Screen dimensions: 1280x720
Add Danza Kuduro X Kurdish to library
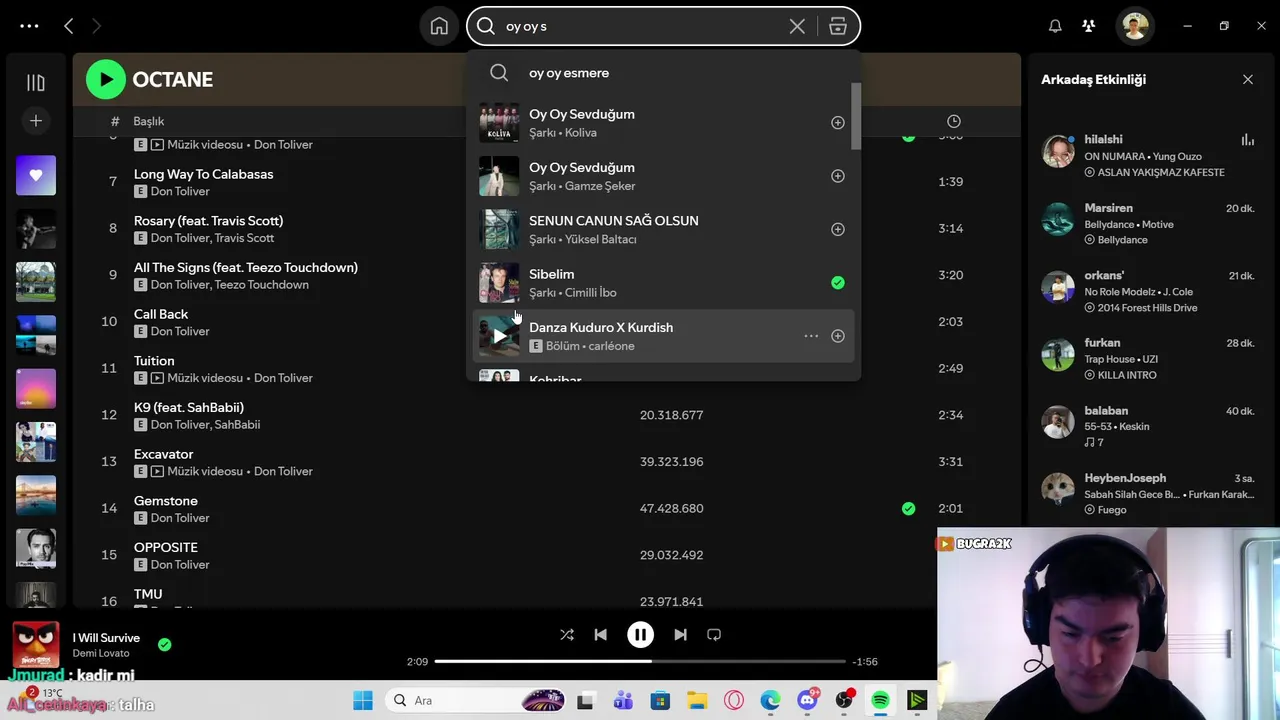838,336
